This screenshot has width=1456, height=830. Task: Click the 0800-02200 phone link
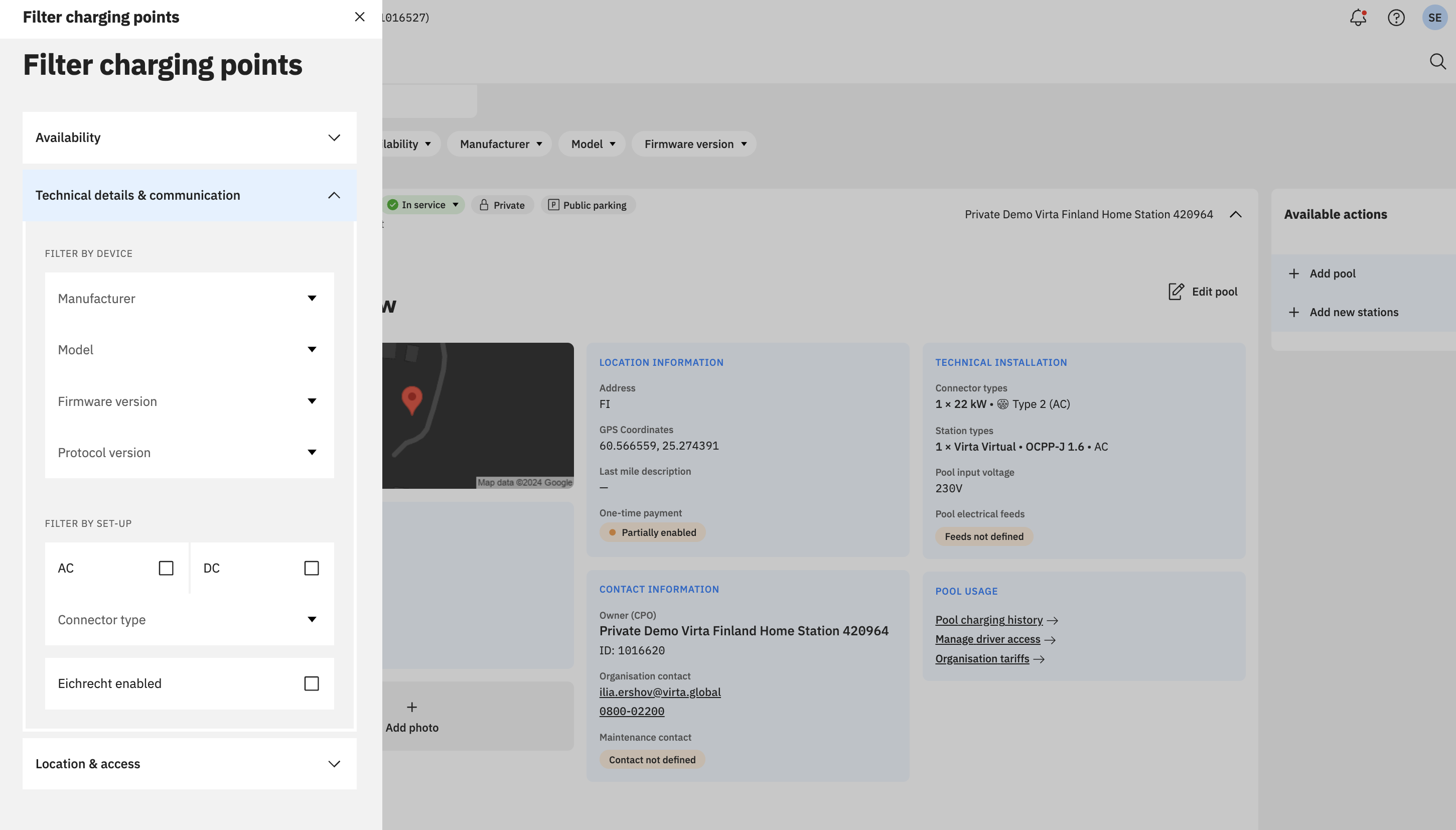[x=632, y=712]
